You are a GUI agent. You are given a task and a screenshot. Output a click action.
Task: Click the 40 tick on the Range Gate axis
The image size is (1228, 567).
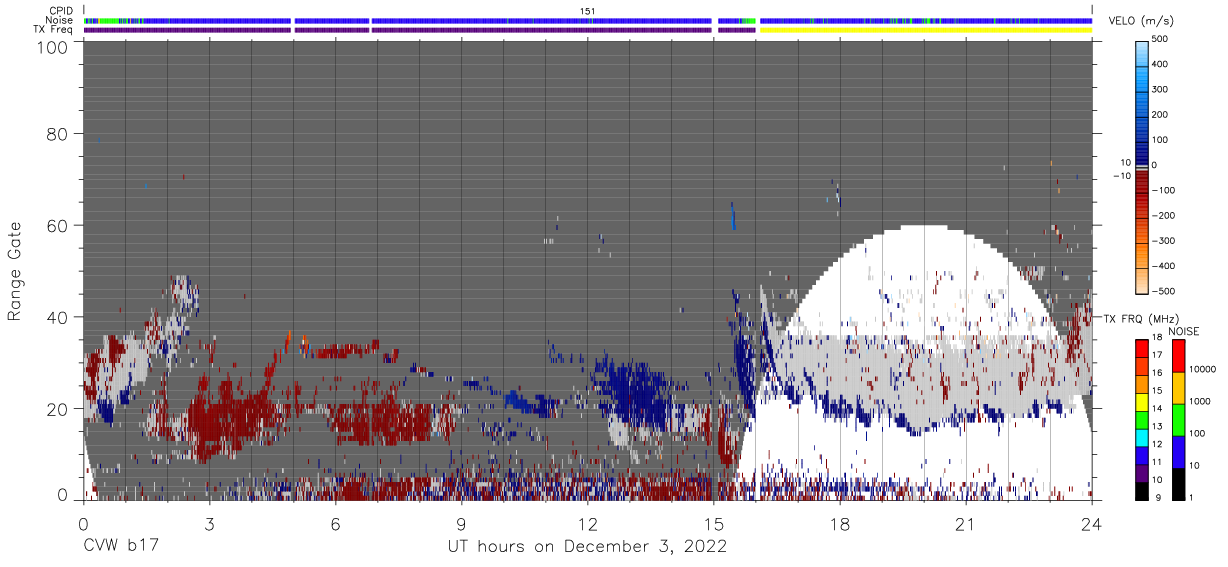tap(57, 317)
